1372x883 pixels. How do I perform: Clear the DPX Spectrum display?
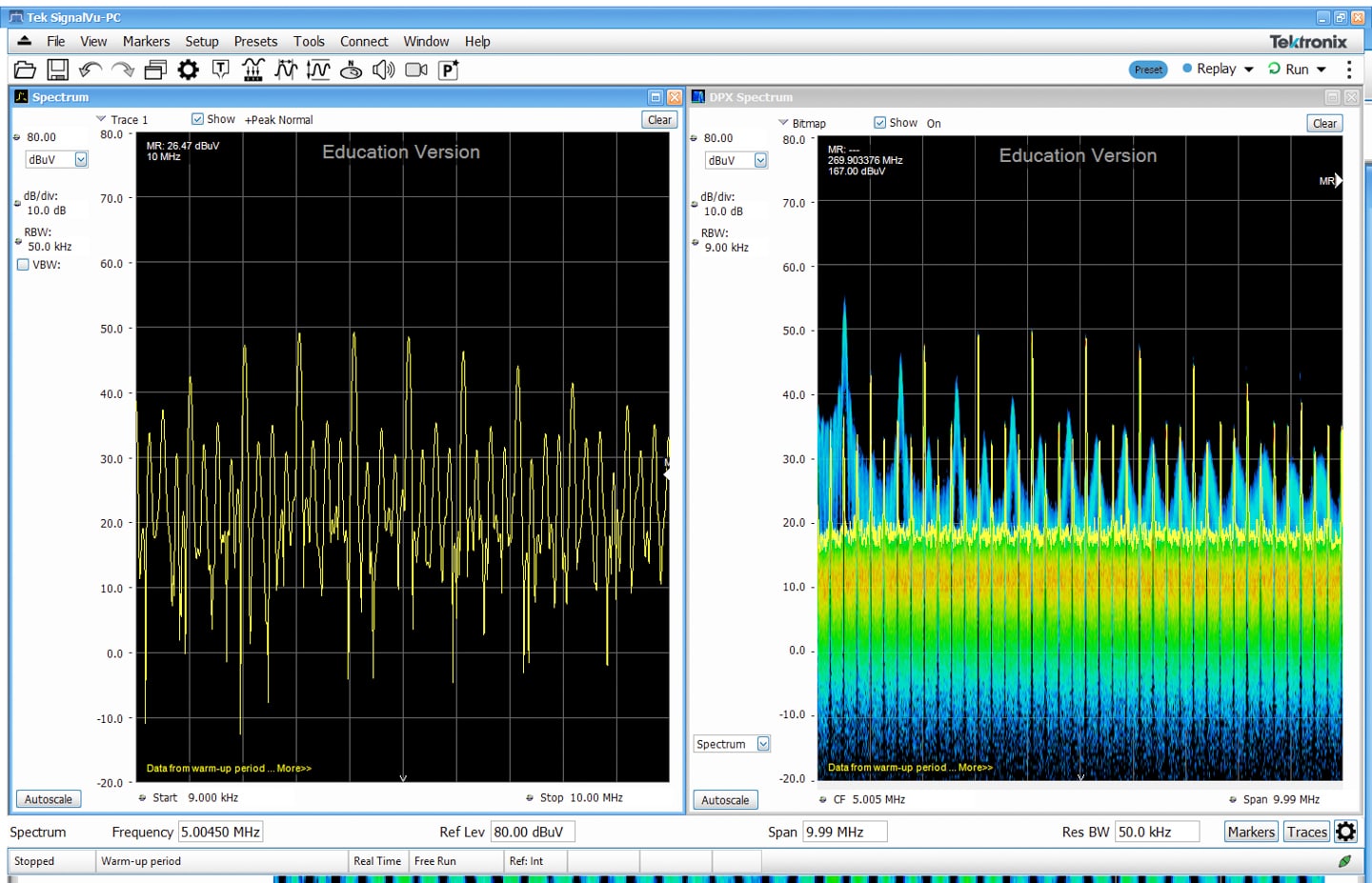tap(1324, 124)
